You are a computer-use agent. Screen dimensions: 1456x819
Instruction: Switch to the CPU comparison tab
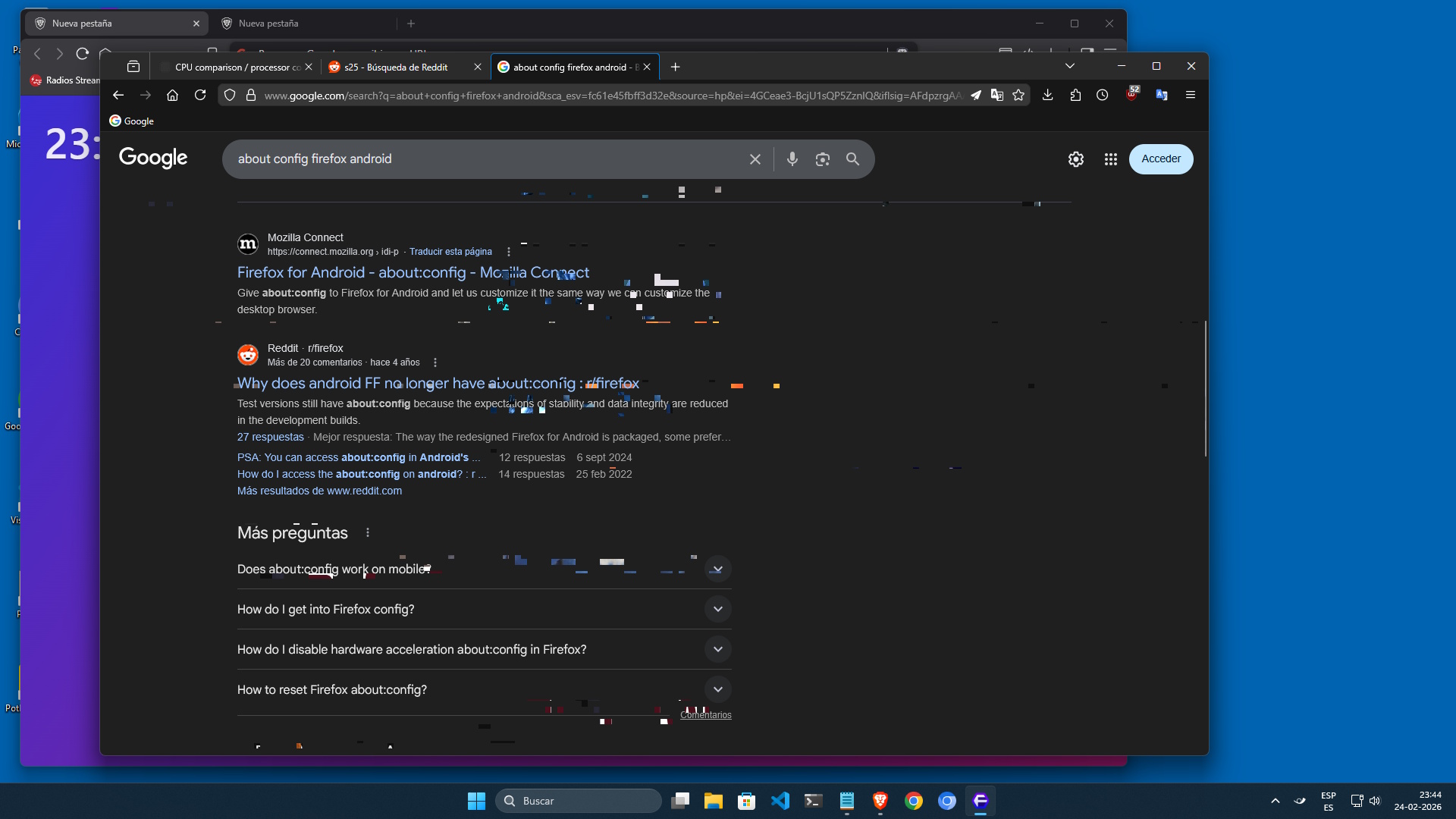pyautogui.click(x=235, y=67)
